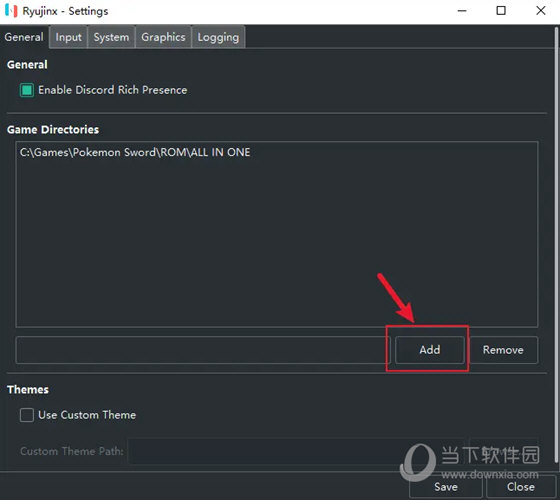Close the settings window with X

(541, 11)
